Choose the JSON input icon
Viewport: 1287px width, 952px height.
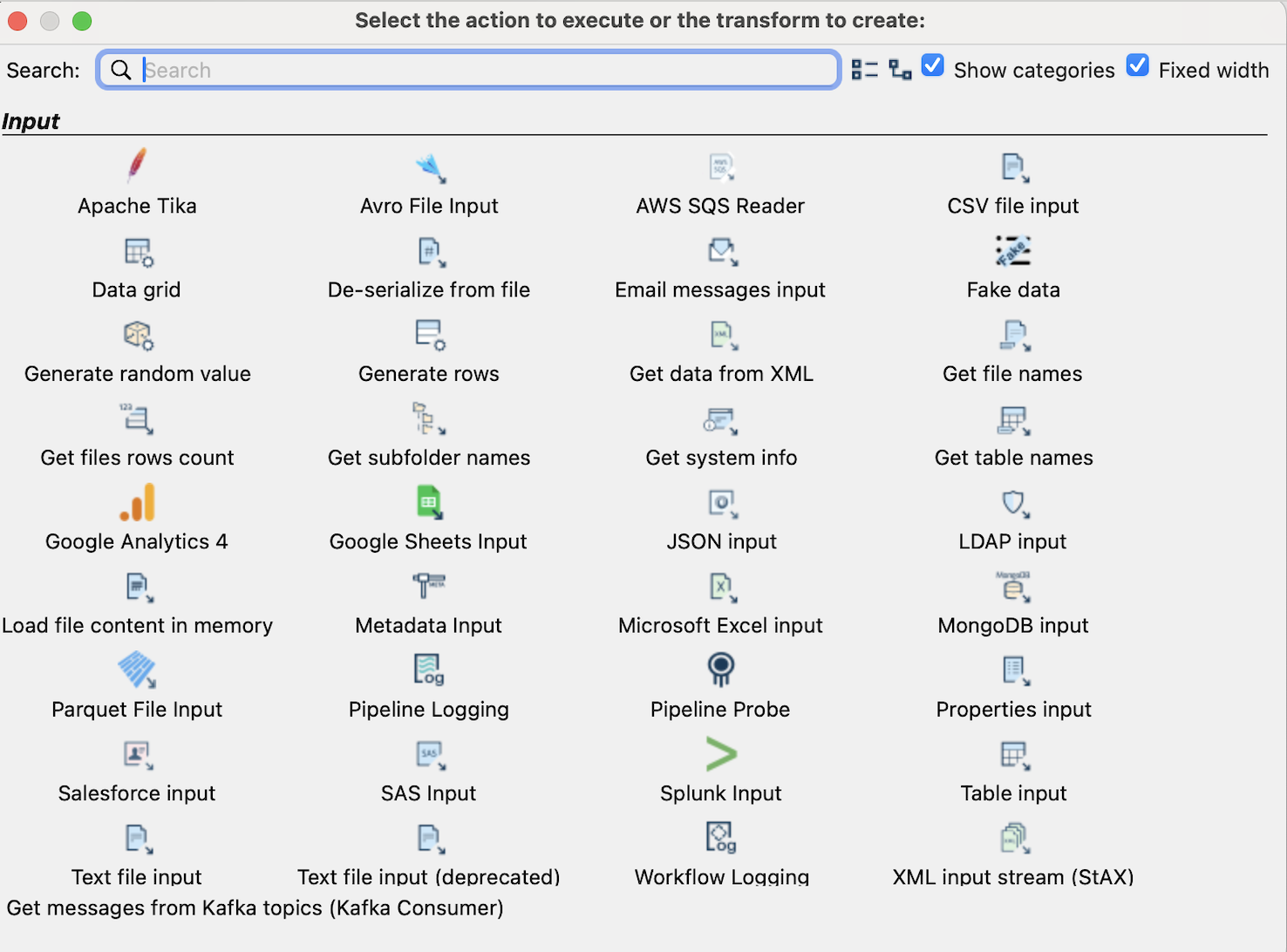coord(722,504)
